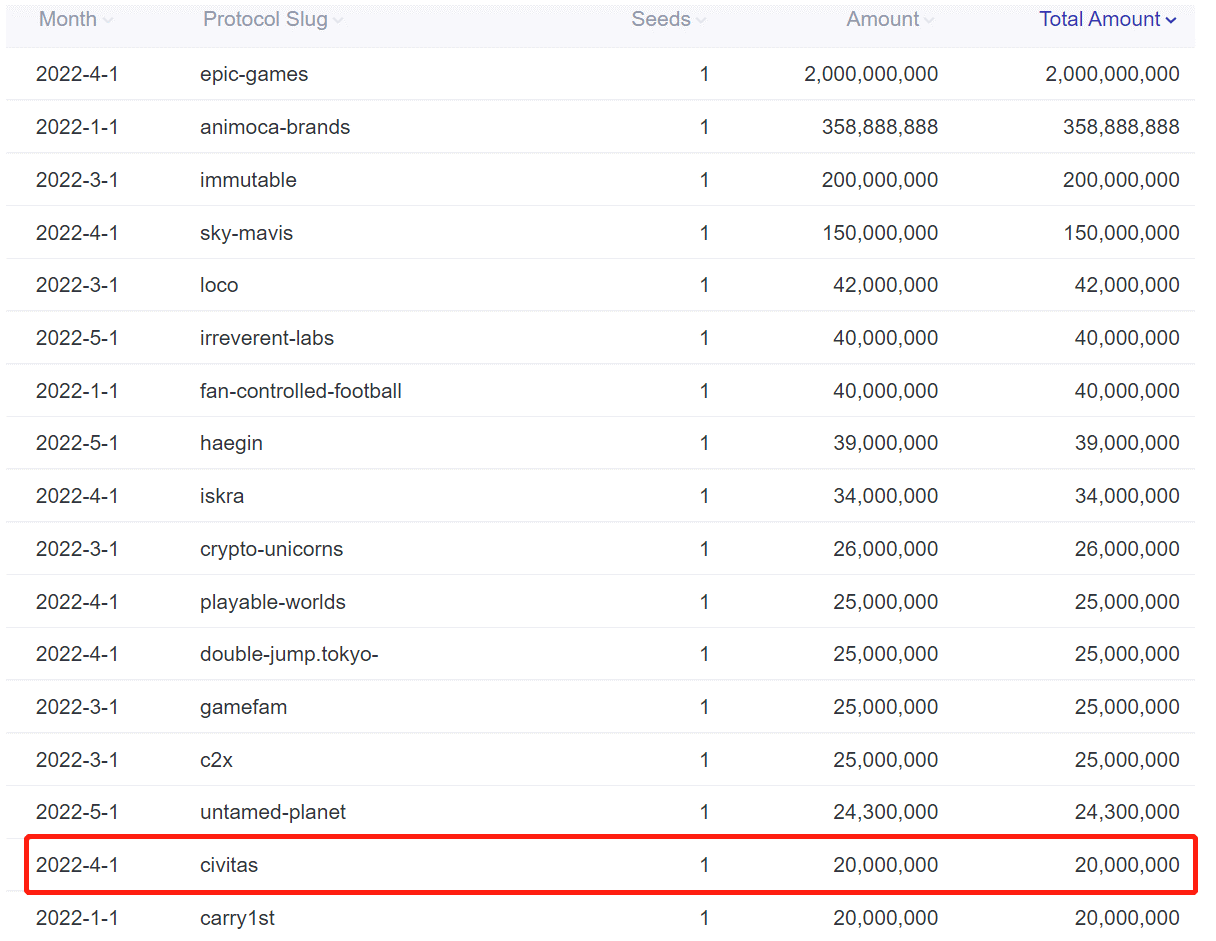This screenshot has width=1216, height=941.
Task: Select the 25,000,000 Amount for c2x
Action: (886, 760)
